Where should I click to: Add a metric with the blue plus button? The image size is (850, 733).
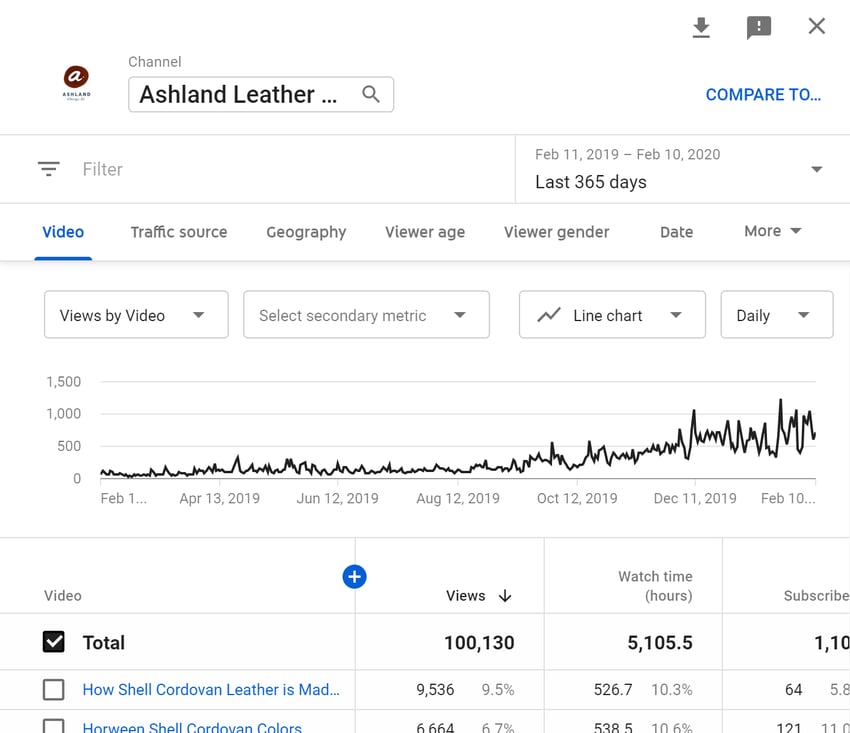pyautogui.click(x=355, y=576)
